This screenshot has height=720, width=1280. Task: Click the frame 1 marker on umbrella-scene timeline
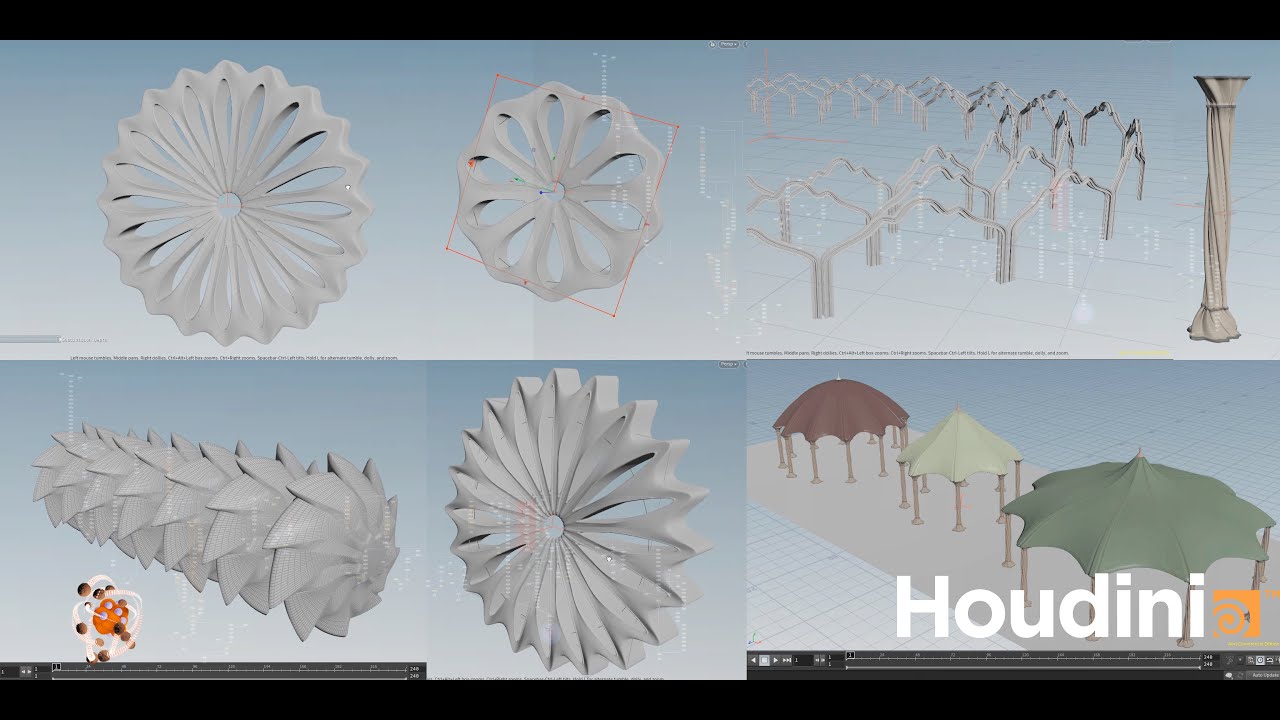pos(851,655)
